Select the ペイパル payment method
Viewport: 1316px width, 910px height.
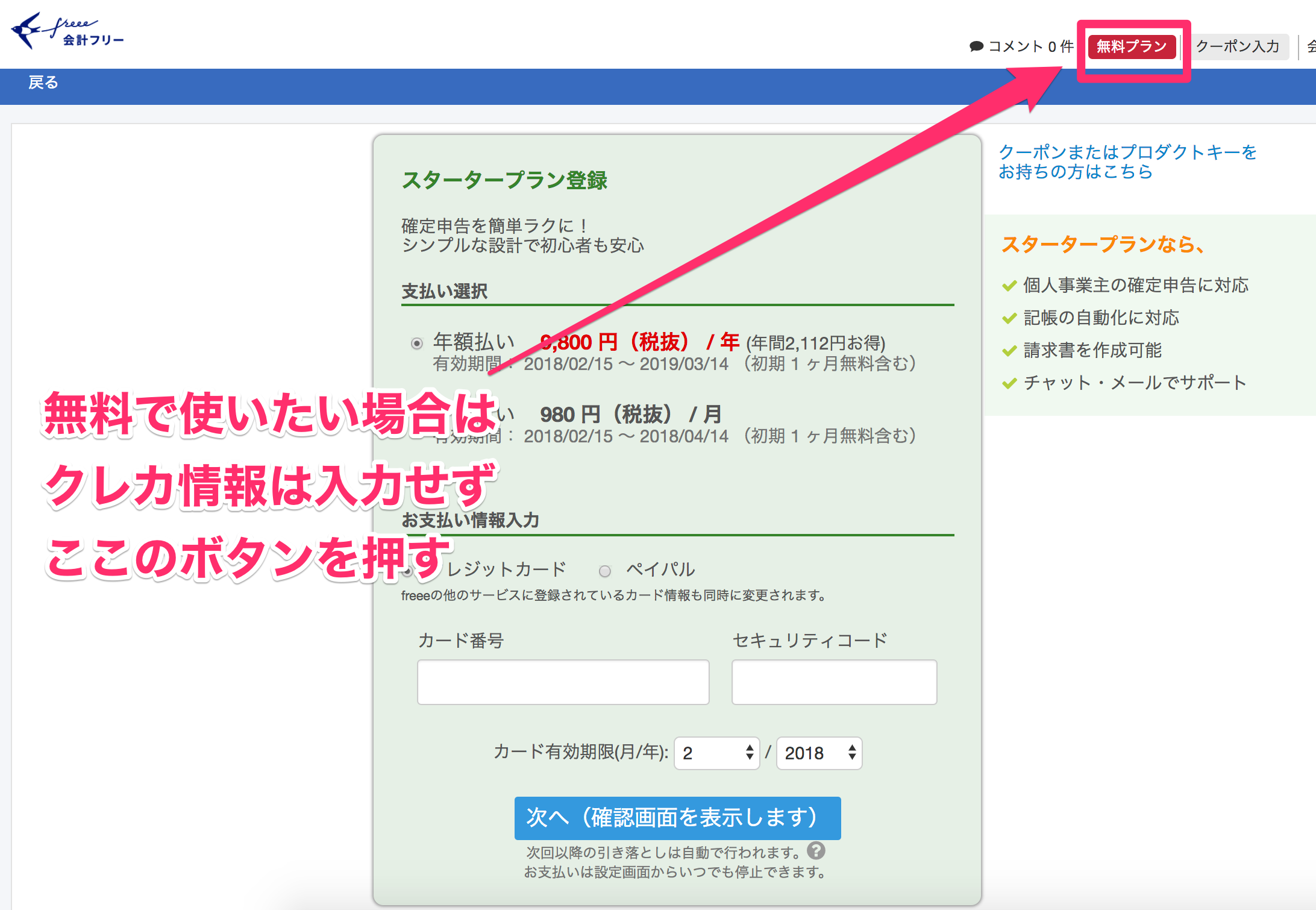click(x=605, y=571)
